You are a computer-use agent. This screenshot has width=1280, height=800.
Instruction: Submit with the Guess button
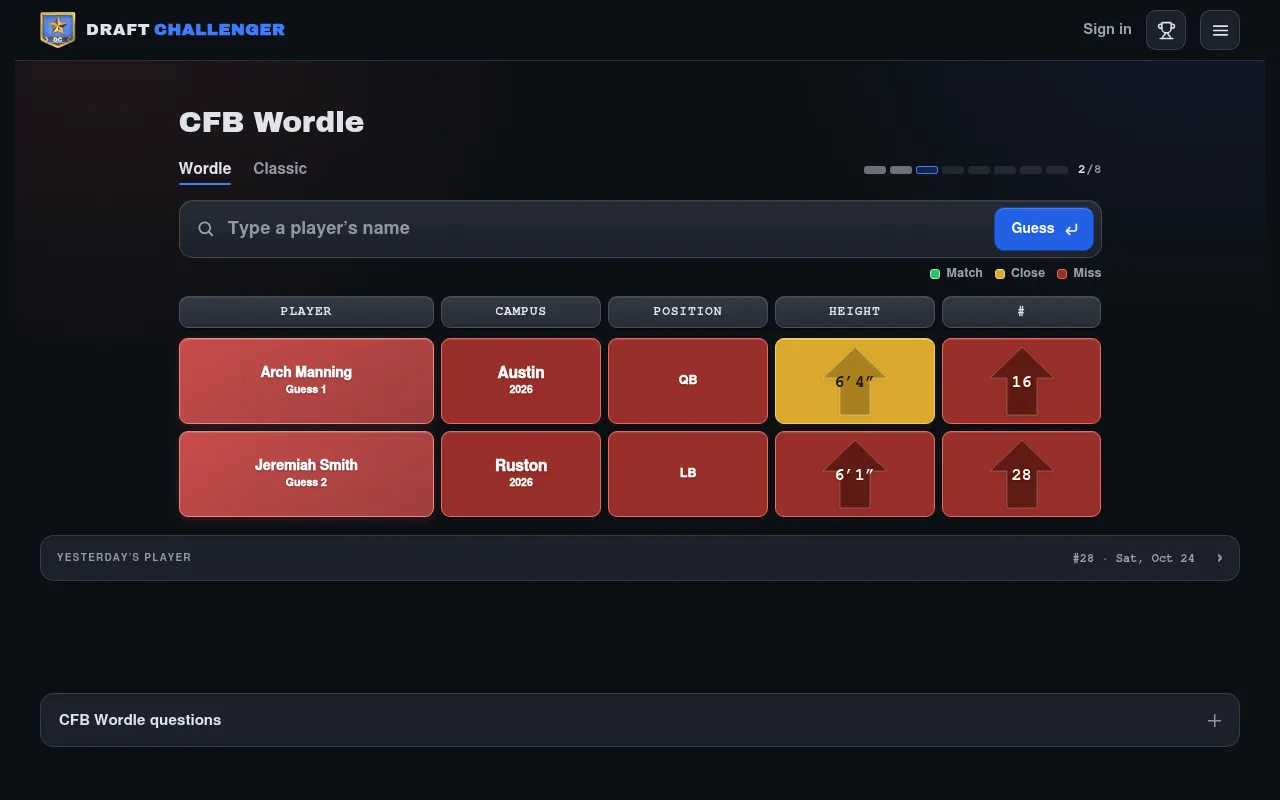(x=1044, y=229)
